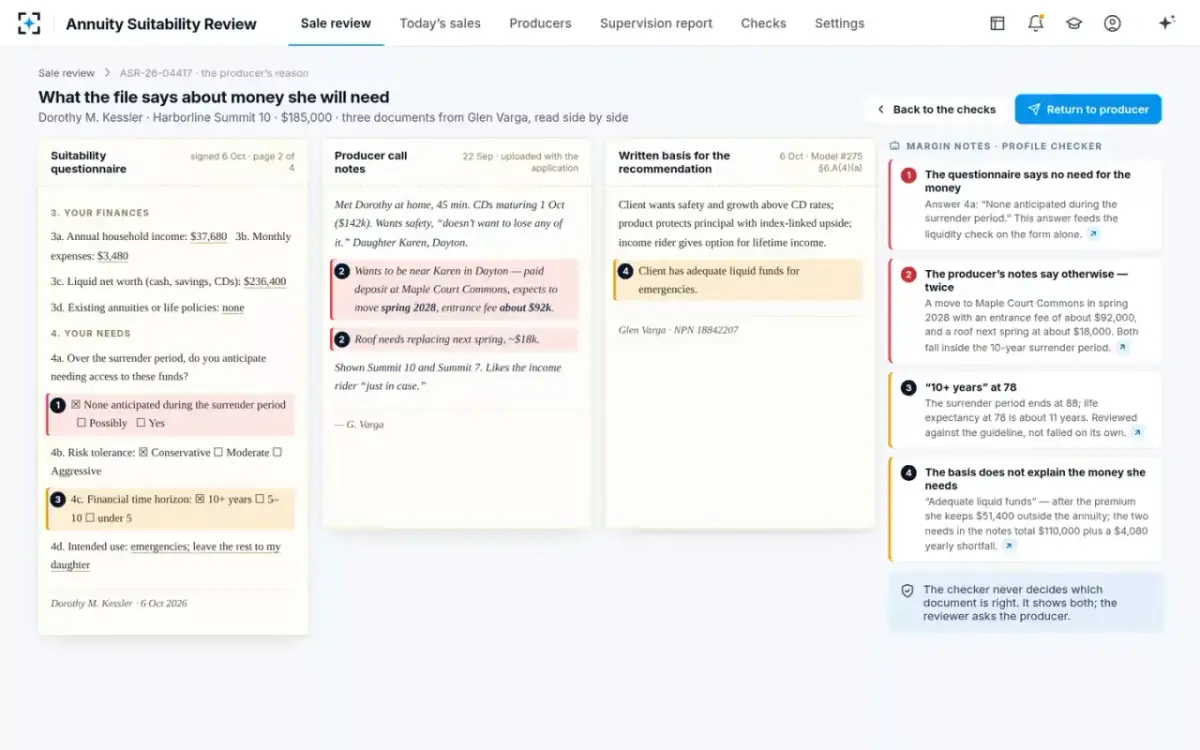The image size is (1200, 750).
Task: Click the Return to producer button
Action: coord(1088,109)
